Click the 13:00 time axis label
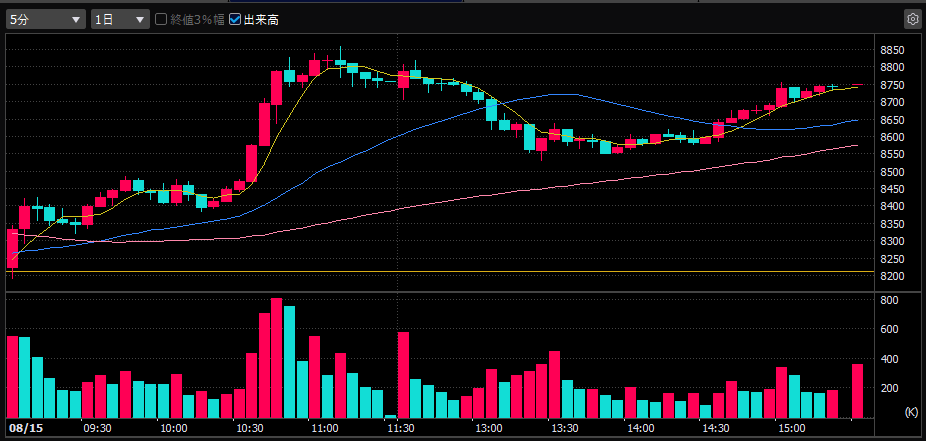926x441 pixels. tap(490, 427)
